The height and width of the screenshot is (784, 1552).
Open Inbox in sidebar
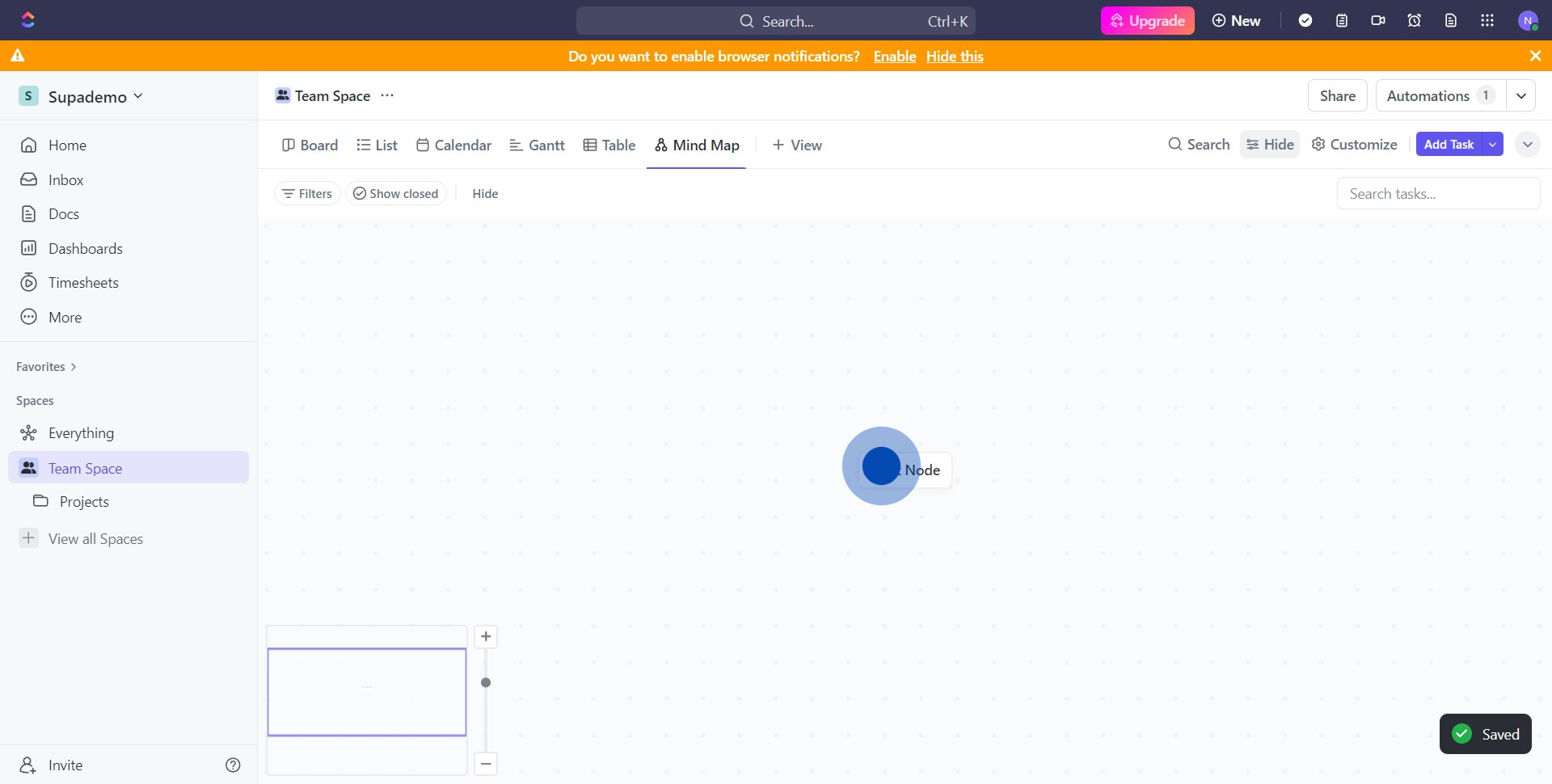click(129, 179)
